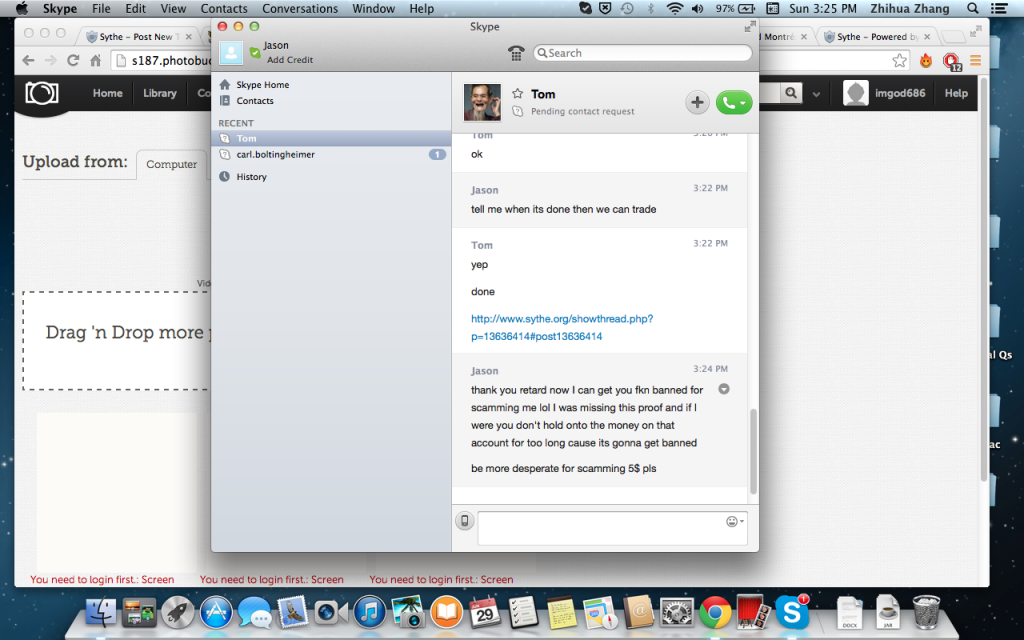
Task: Click the Wi-Fi status icon
Action: 675,8
